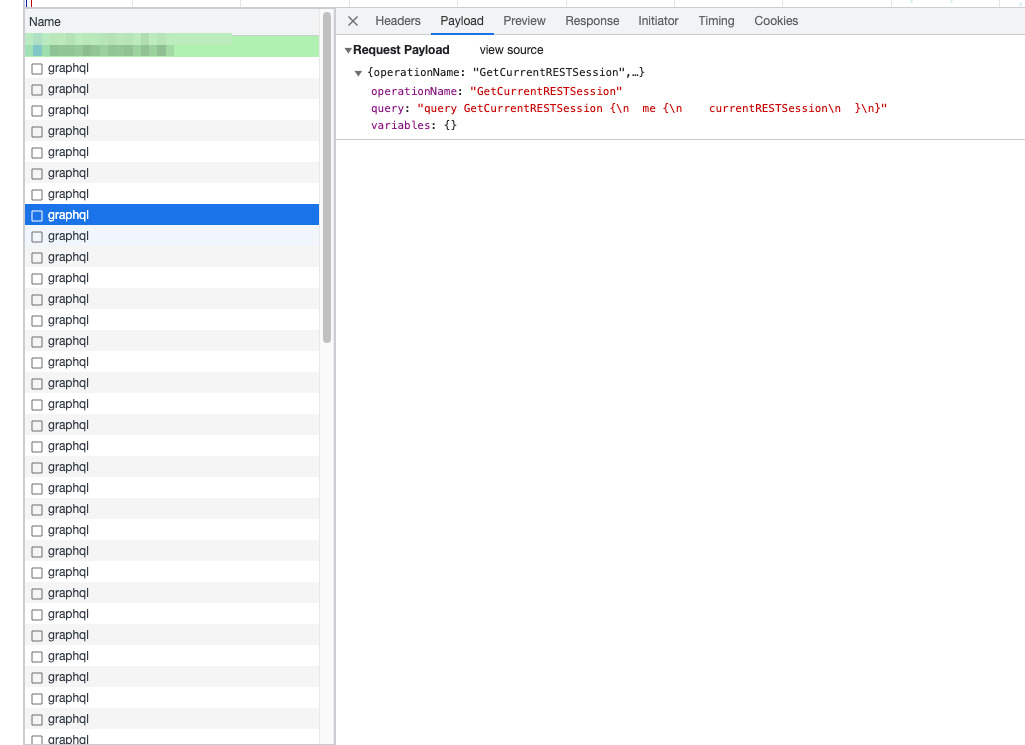Collapse the operationName object disclosure triangle

point(358,72)
